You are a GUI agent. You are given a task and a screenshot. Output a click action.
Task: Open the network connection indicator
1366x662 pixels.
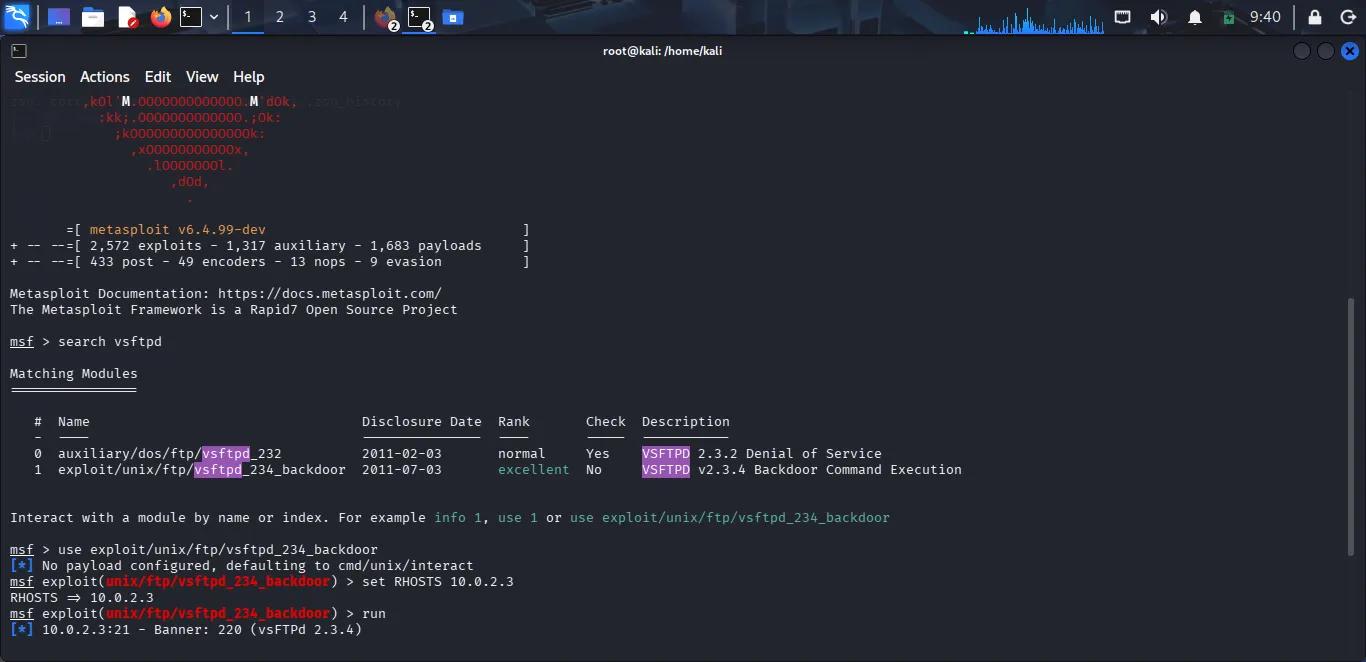tap(1123, 17)
